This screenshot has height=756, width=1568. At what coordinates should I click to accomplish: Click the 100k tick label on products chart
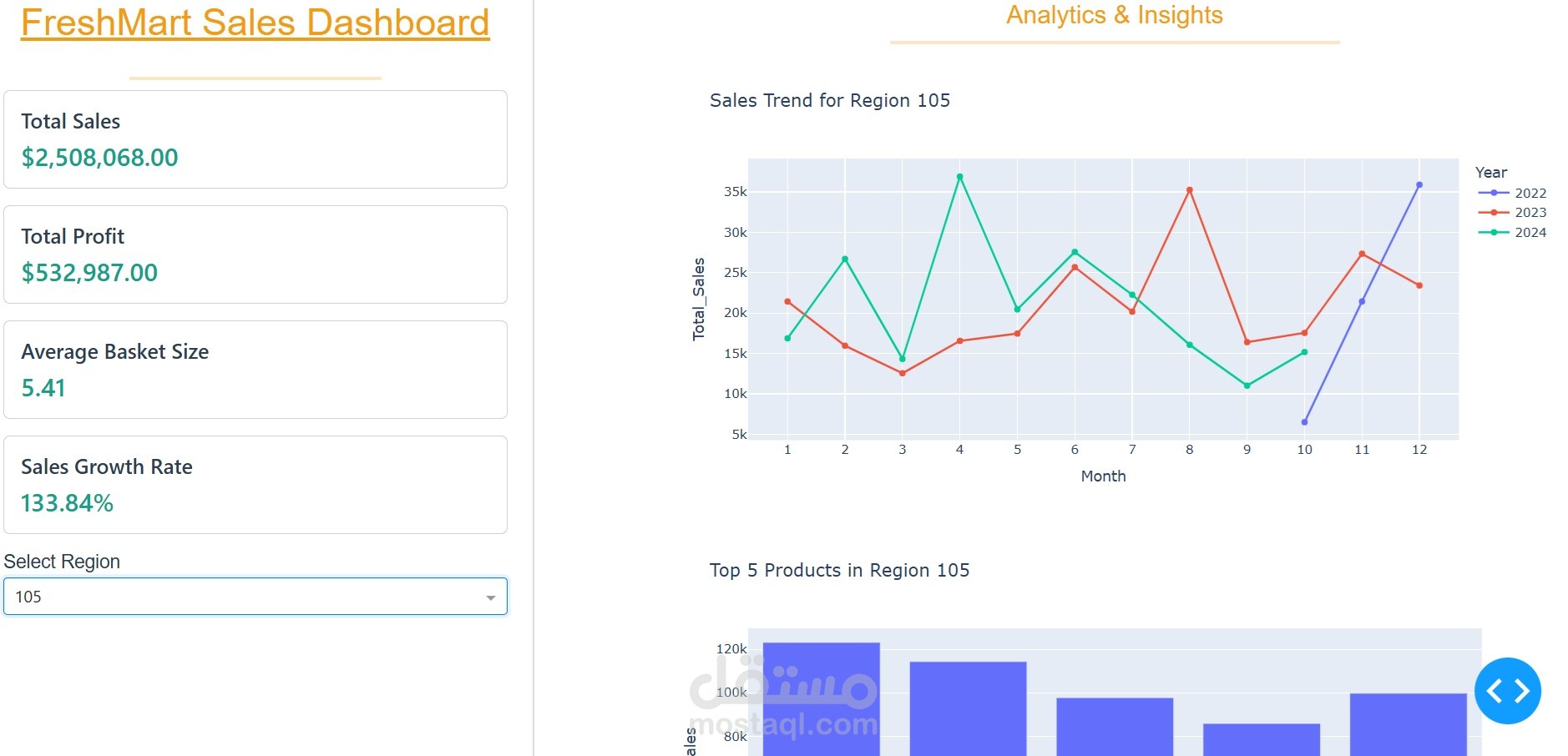click(x=731, y=693)
